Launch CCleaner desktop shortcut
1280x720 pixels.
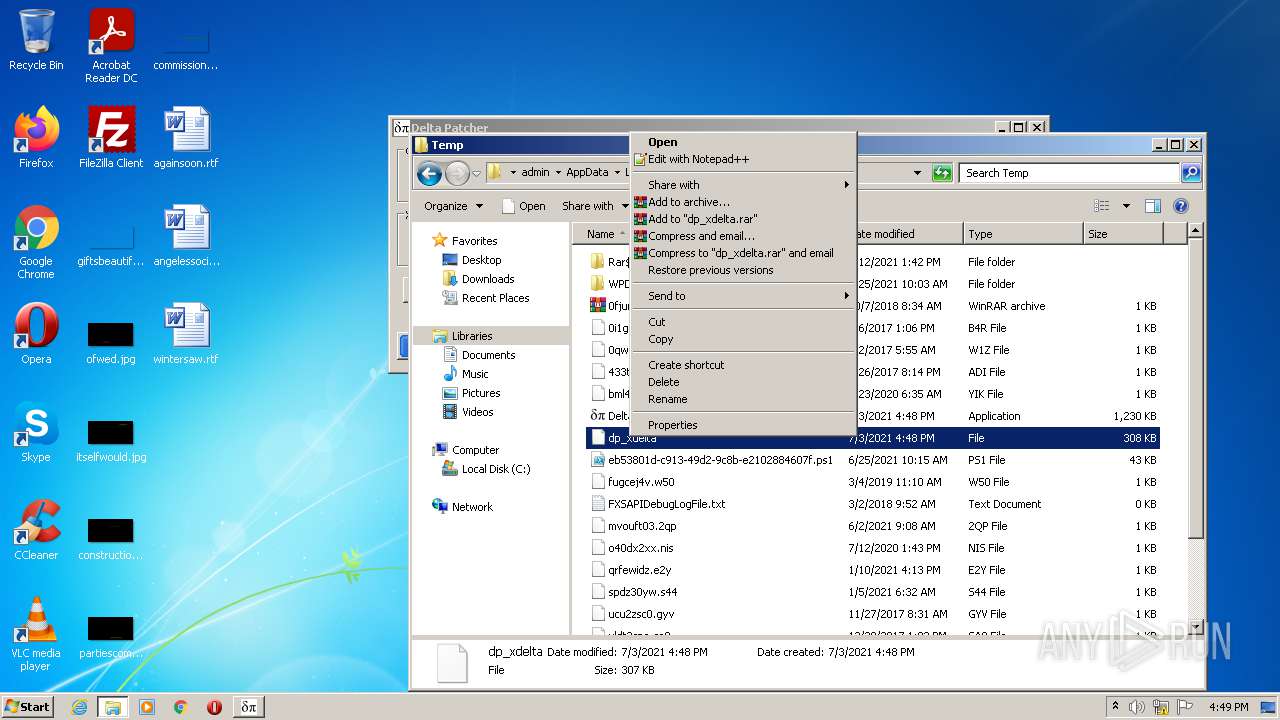36,530
